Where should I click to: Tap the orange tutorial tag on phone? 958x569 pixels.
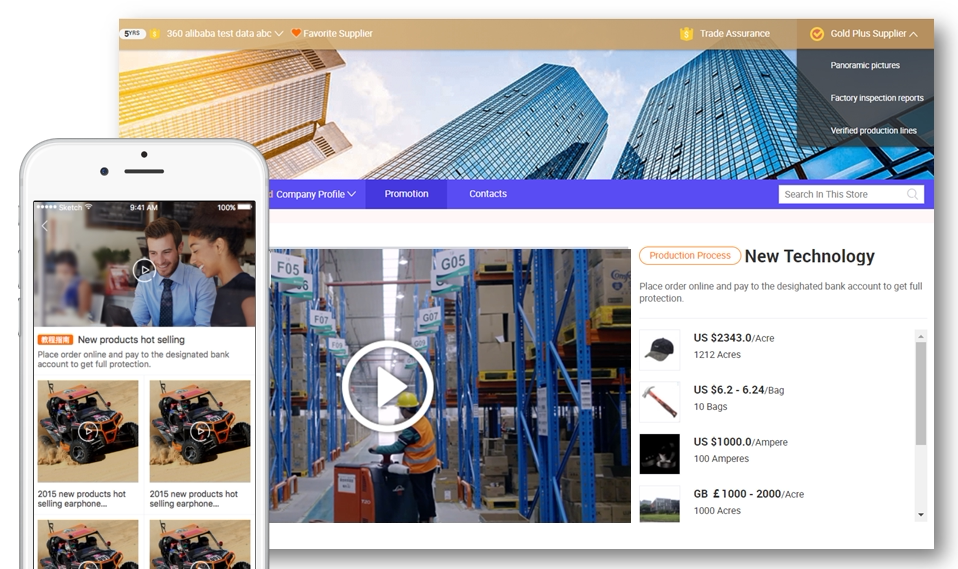coord(55,340)
